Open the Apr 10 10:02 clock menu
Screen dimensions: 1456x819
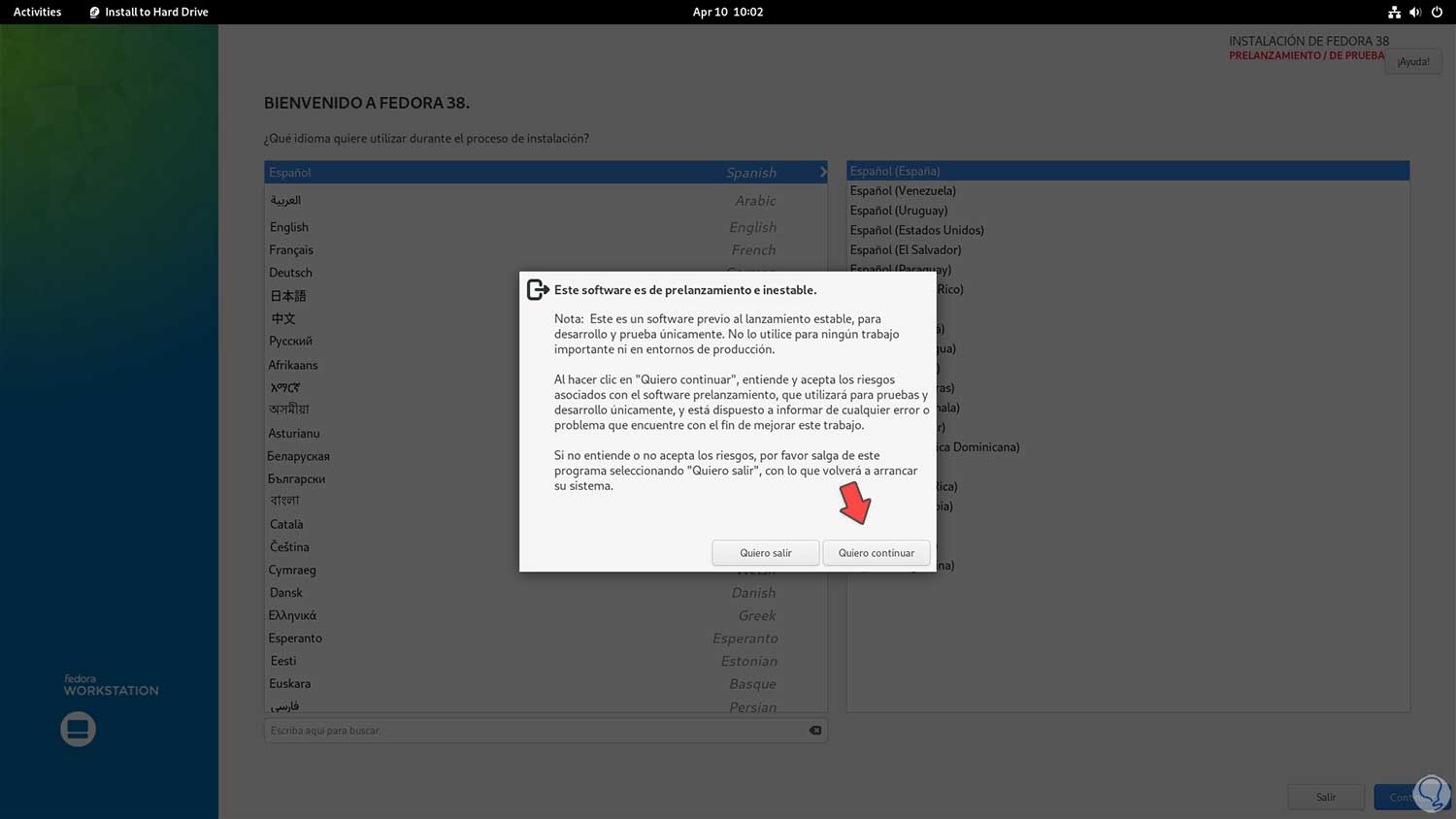point(728,12)
